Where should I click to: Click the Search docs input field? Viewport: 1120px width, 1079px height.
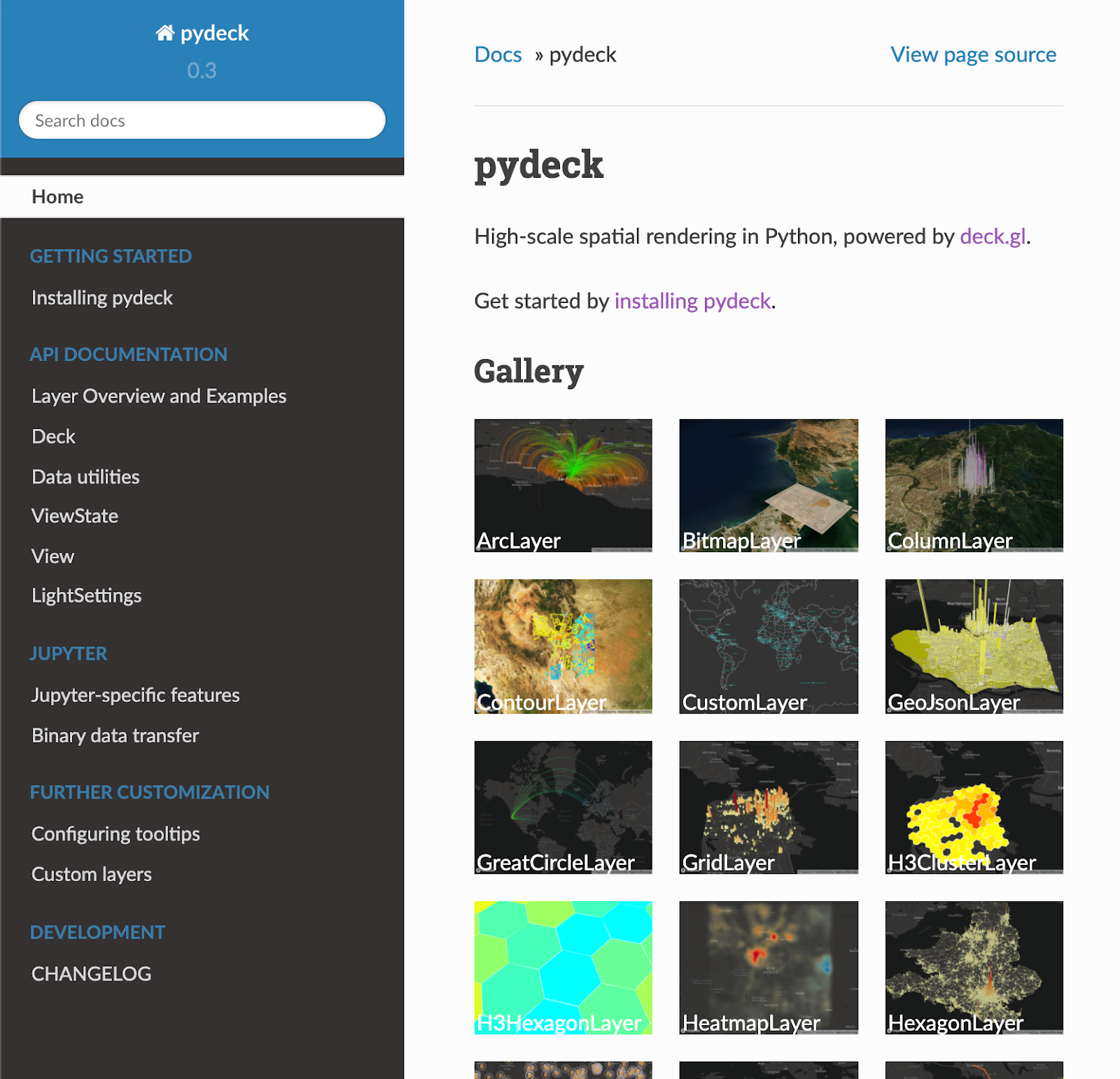(202, 120)
